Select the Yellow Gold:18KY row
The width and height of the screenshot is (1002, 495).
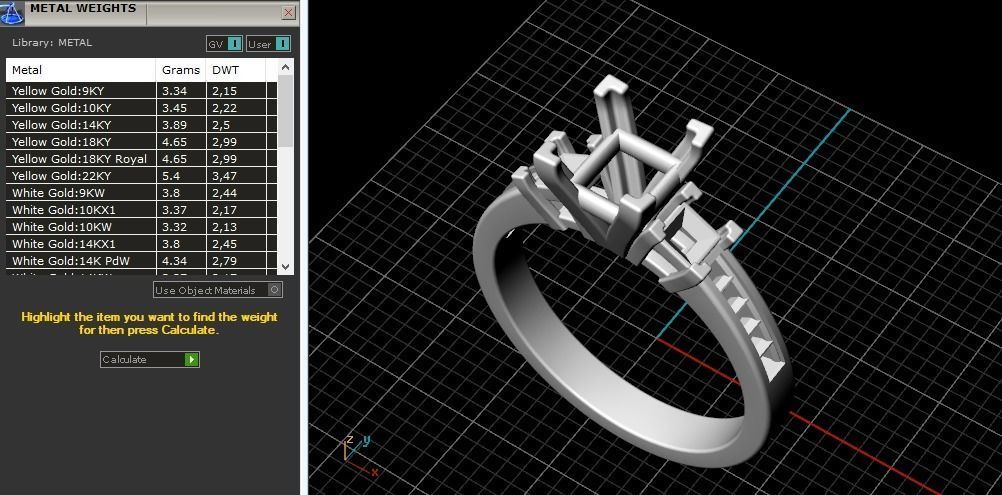(x=142, y=142)
